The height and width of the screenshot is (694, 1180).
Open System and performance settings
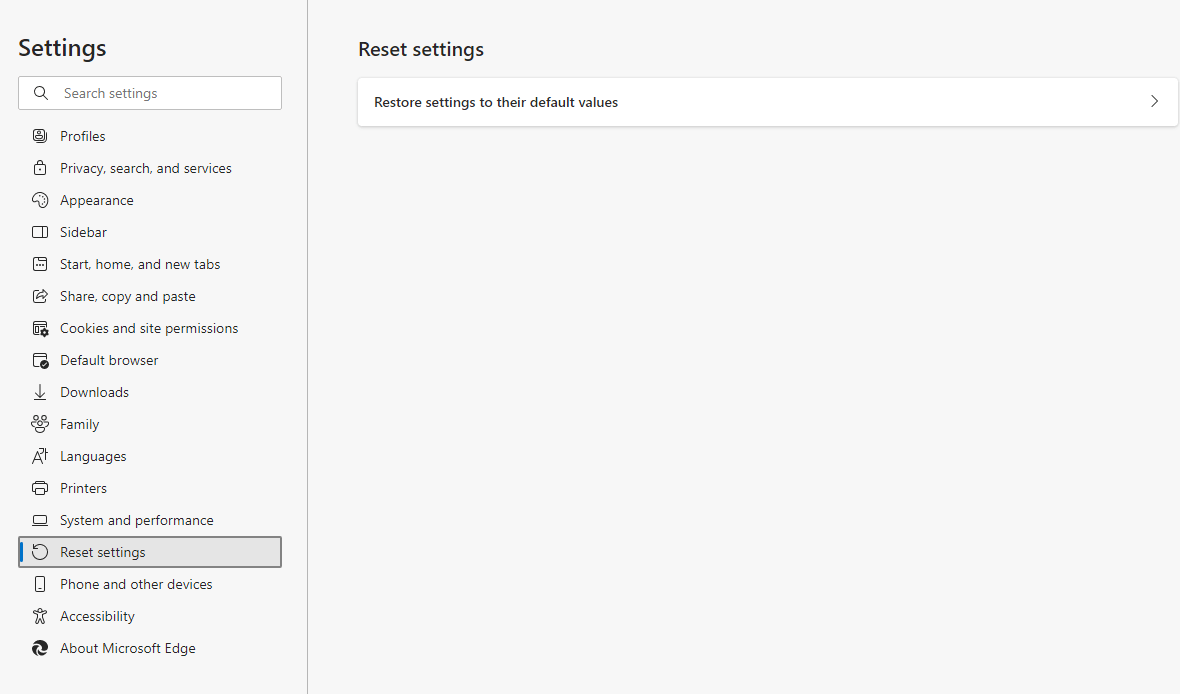coord(150,520)
